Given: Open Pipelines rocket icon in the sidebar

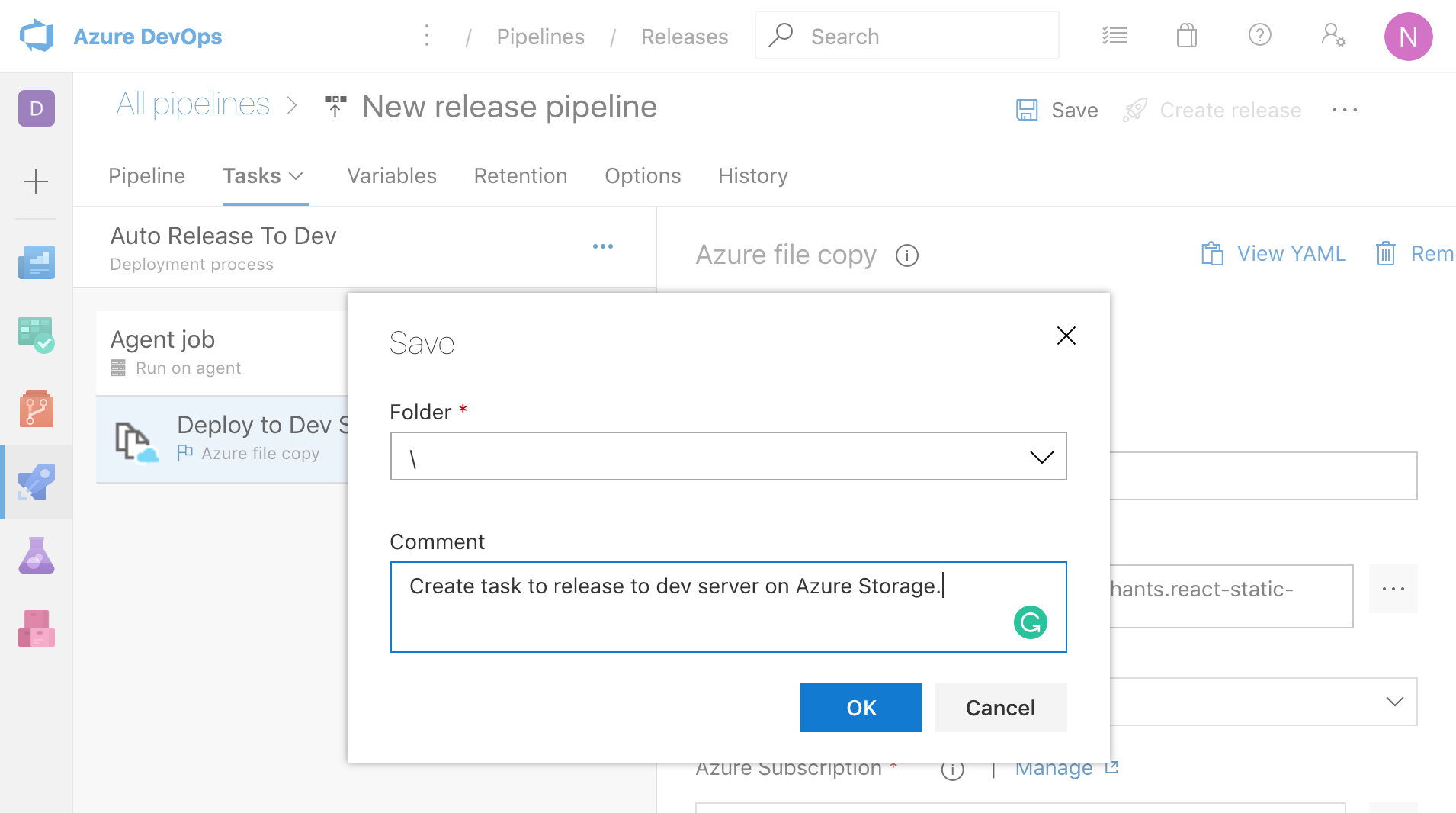Looking at the screenshot, I should coord(37,482).
